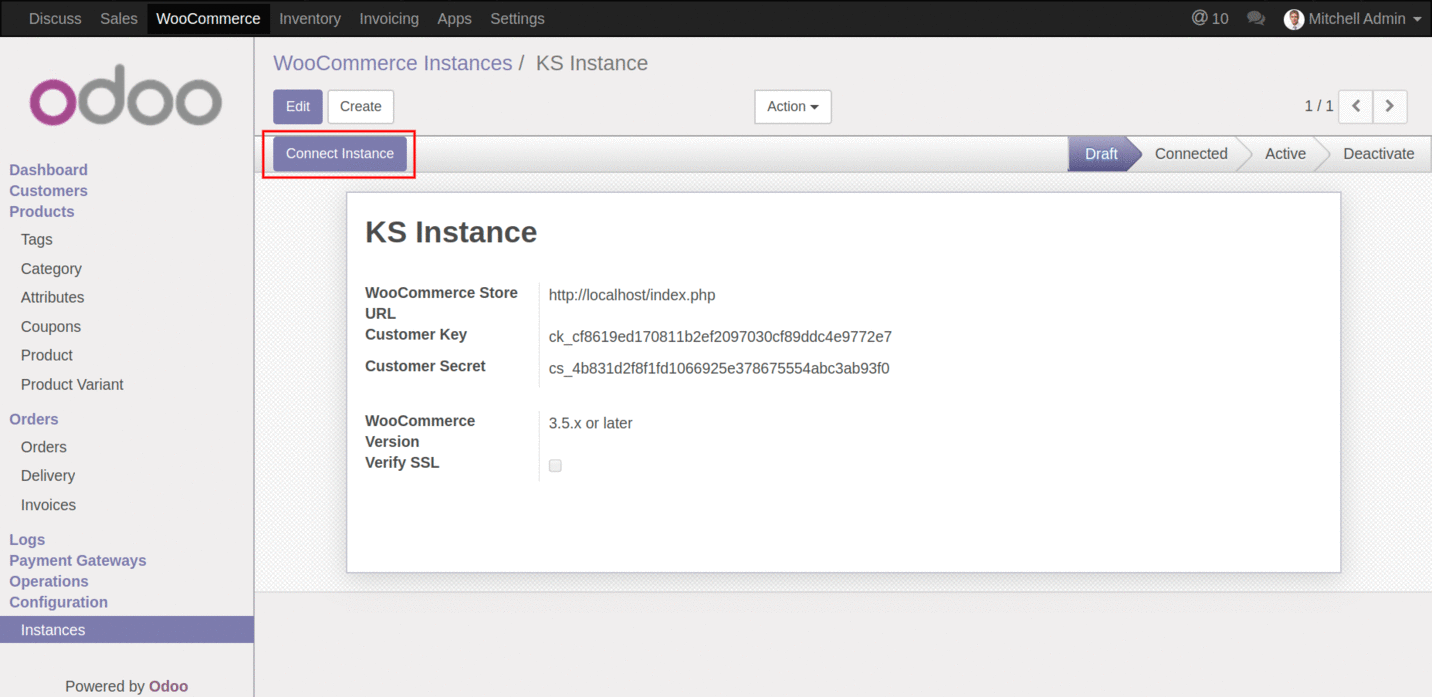1433x697 pixels.
Task: Open the conversations chat bubble icon
Action: 1256,19
